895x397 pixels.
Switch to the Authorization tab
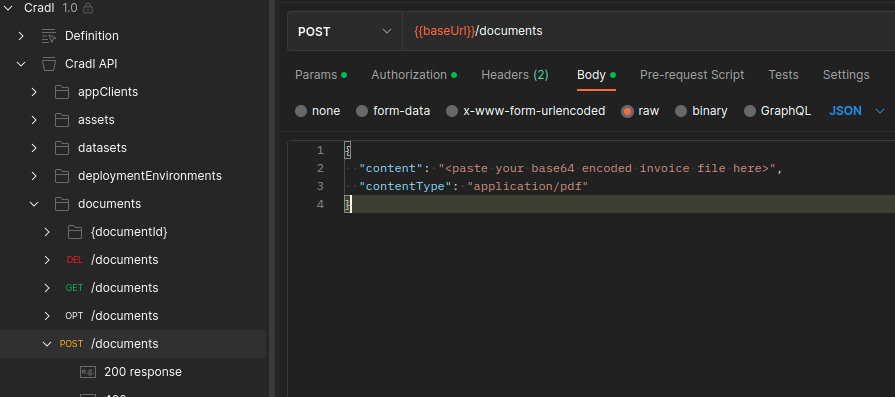414,75
